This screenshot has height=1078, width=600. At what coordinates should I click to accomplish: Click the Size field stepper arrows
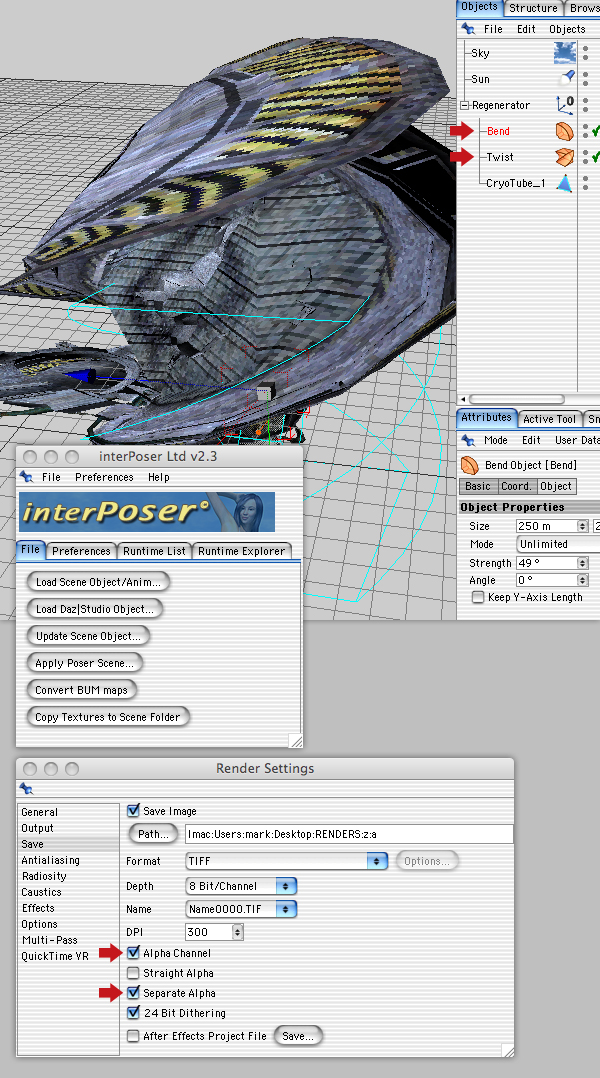(583, 526)
